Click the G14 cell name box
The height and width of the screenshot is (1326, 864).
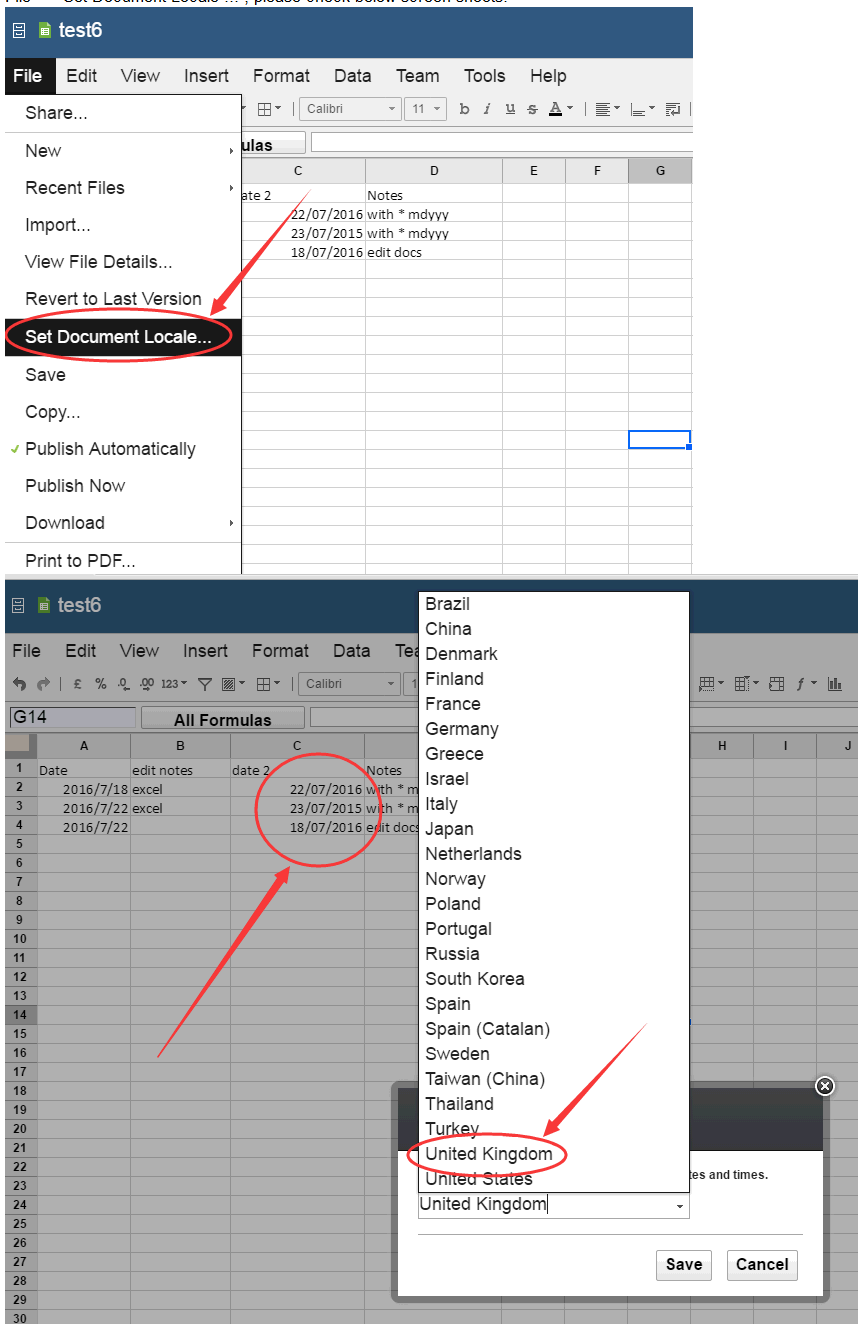point(71,717)
